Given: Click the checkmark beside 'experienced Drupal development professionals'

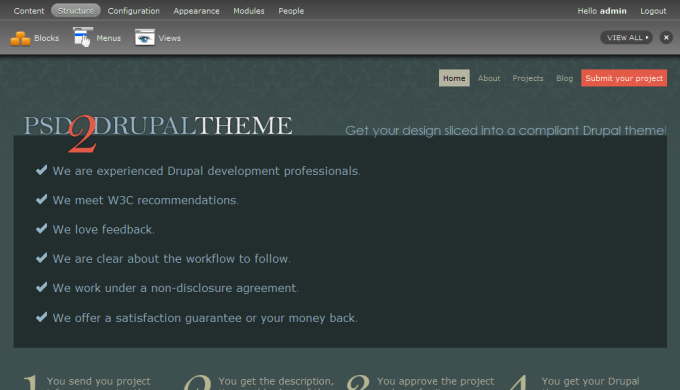Looking at the screenshot, I should coord(42,170).
